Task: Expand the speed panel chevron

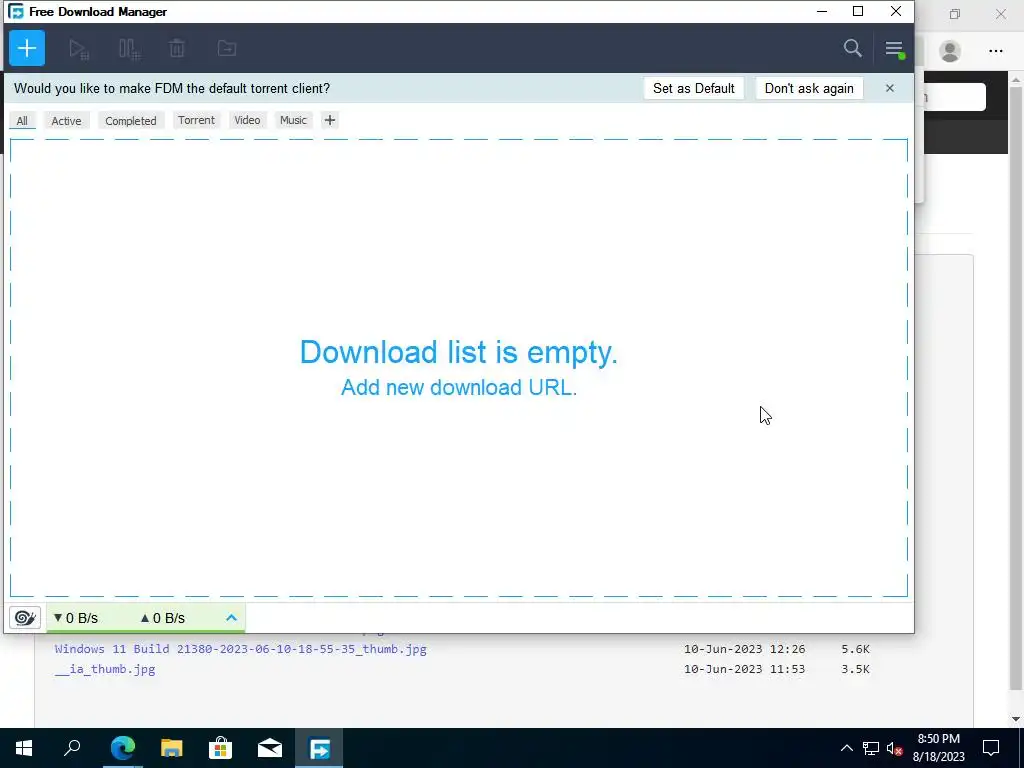Action: [x=231, y=617]
